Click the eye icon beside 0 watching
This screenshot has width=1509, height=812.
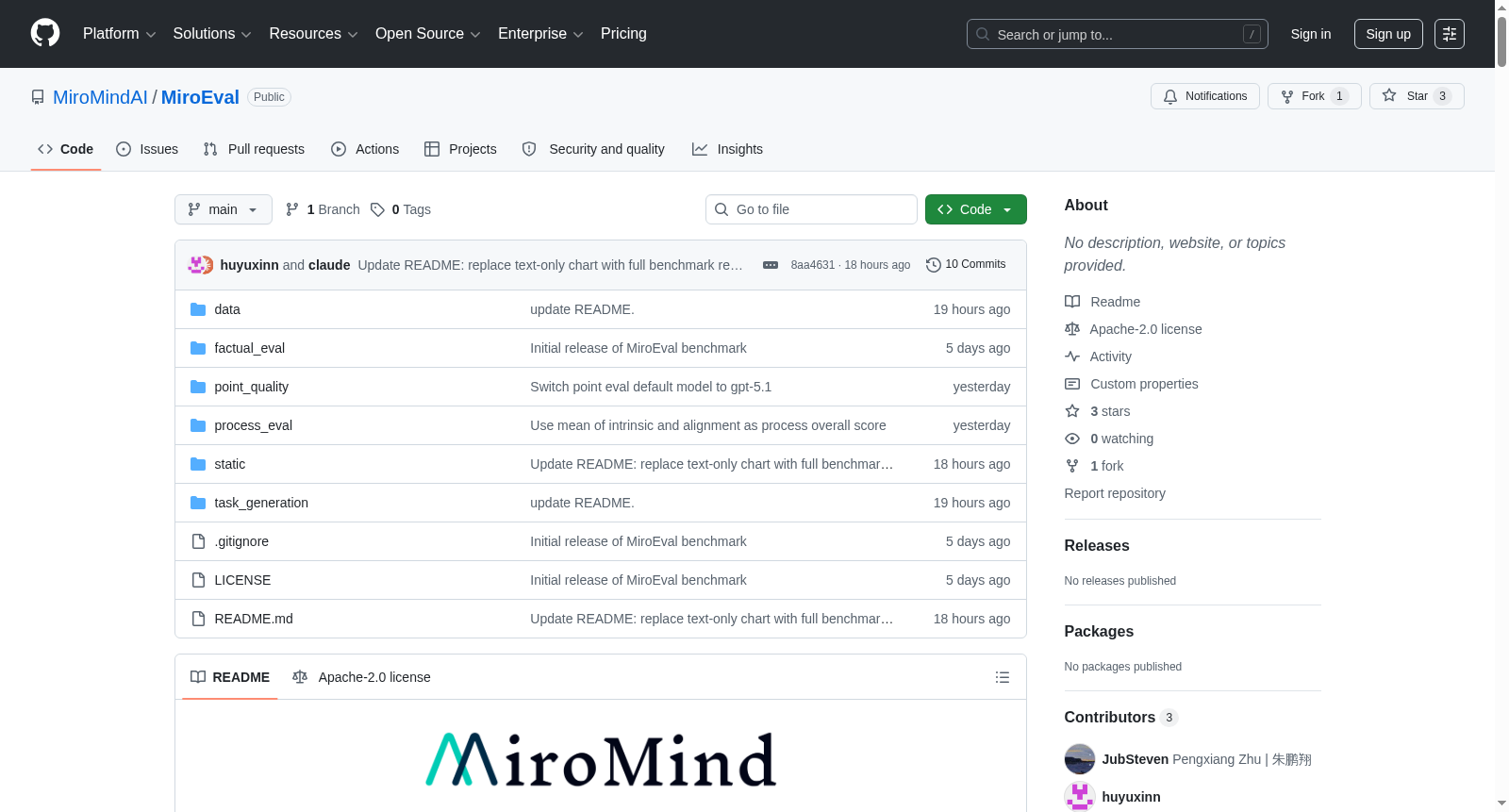tap(1072, 439)
